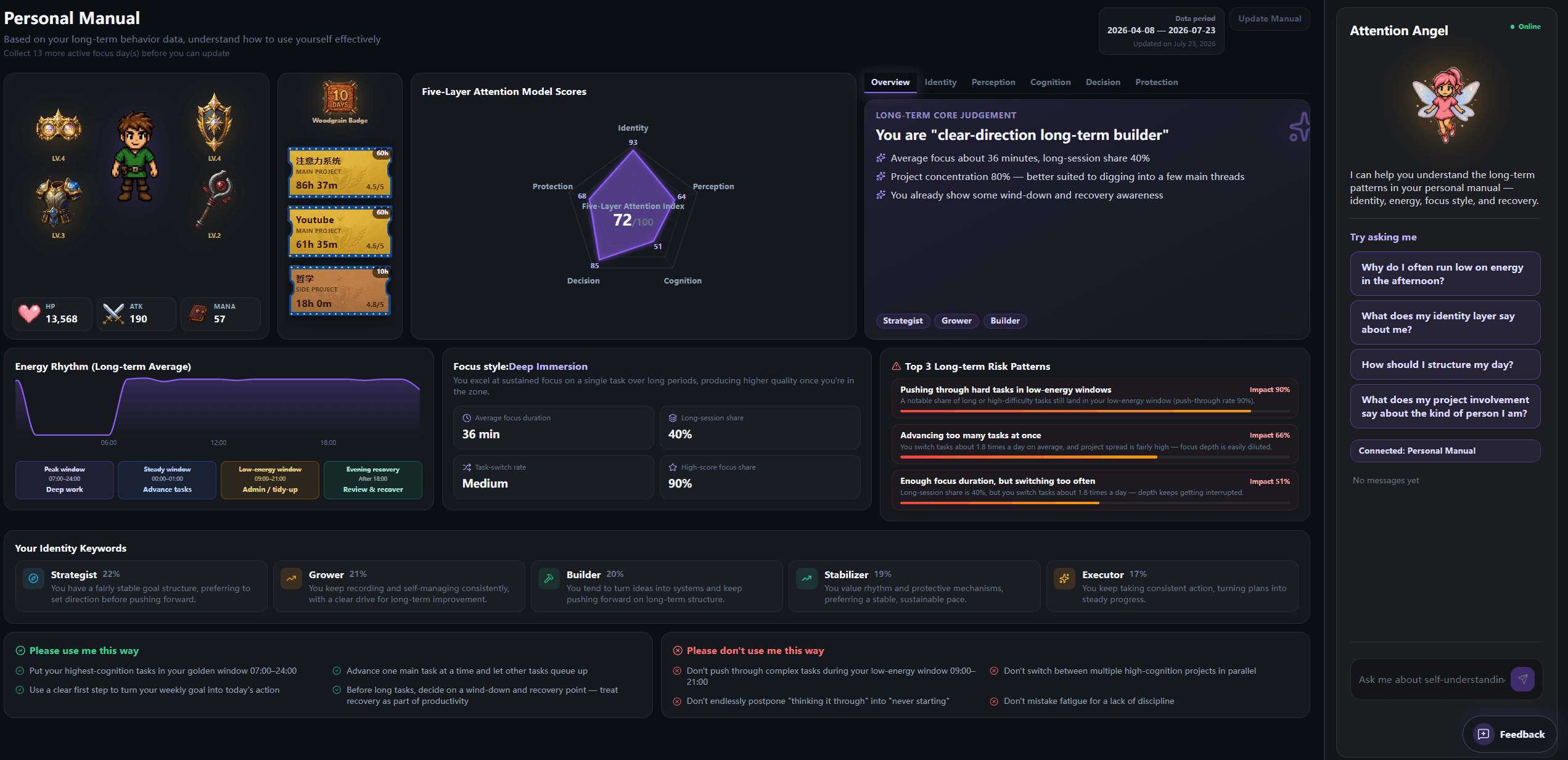This screenshot has width=1568, height=760.
Task: Click the Steady window Advance tasks card
Action: (167, 480)
